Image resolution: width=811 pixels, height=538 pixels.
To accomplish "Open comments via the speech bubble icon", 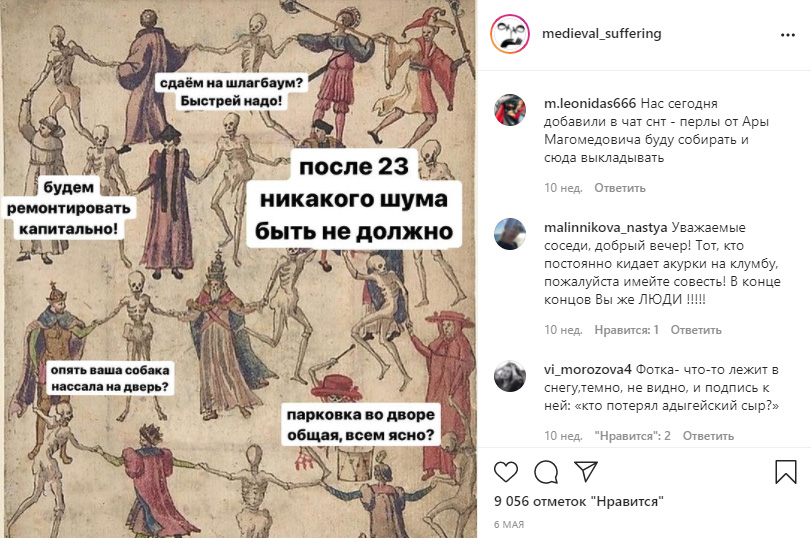I will tap(546, 472).
